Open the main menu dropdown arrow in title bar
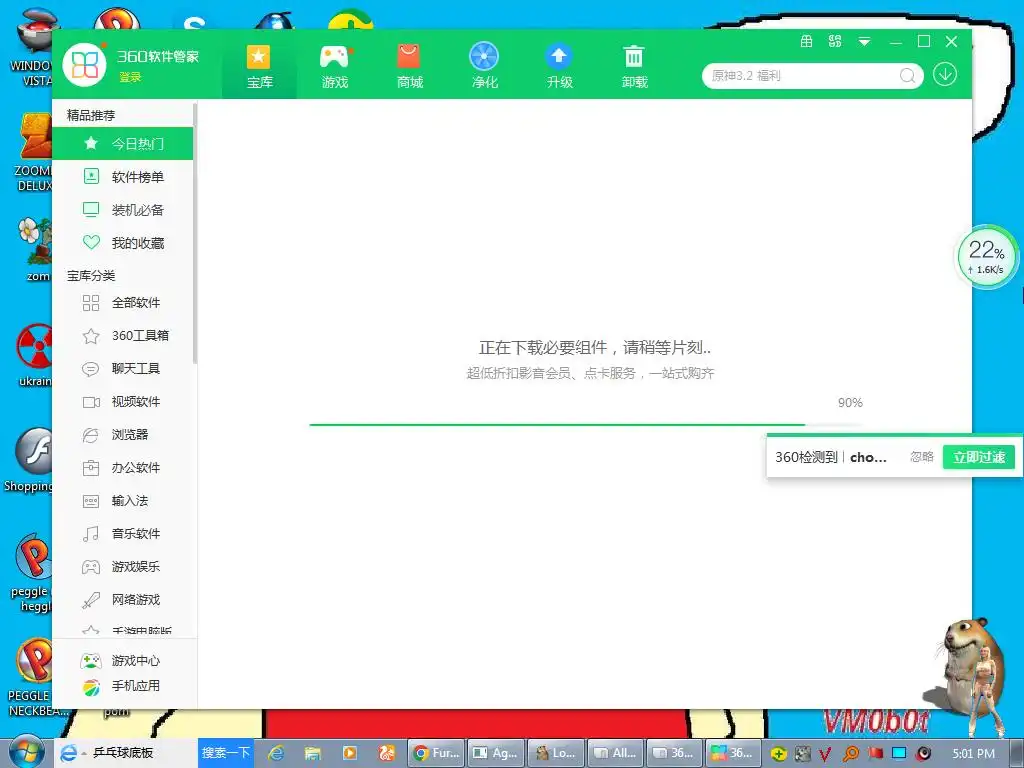 [x=864, y=42]
